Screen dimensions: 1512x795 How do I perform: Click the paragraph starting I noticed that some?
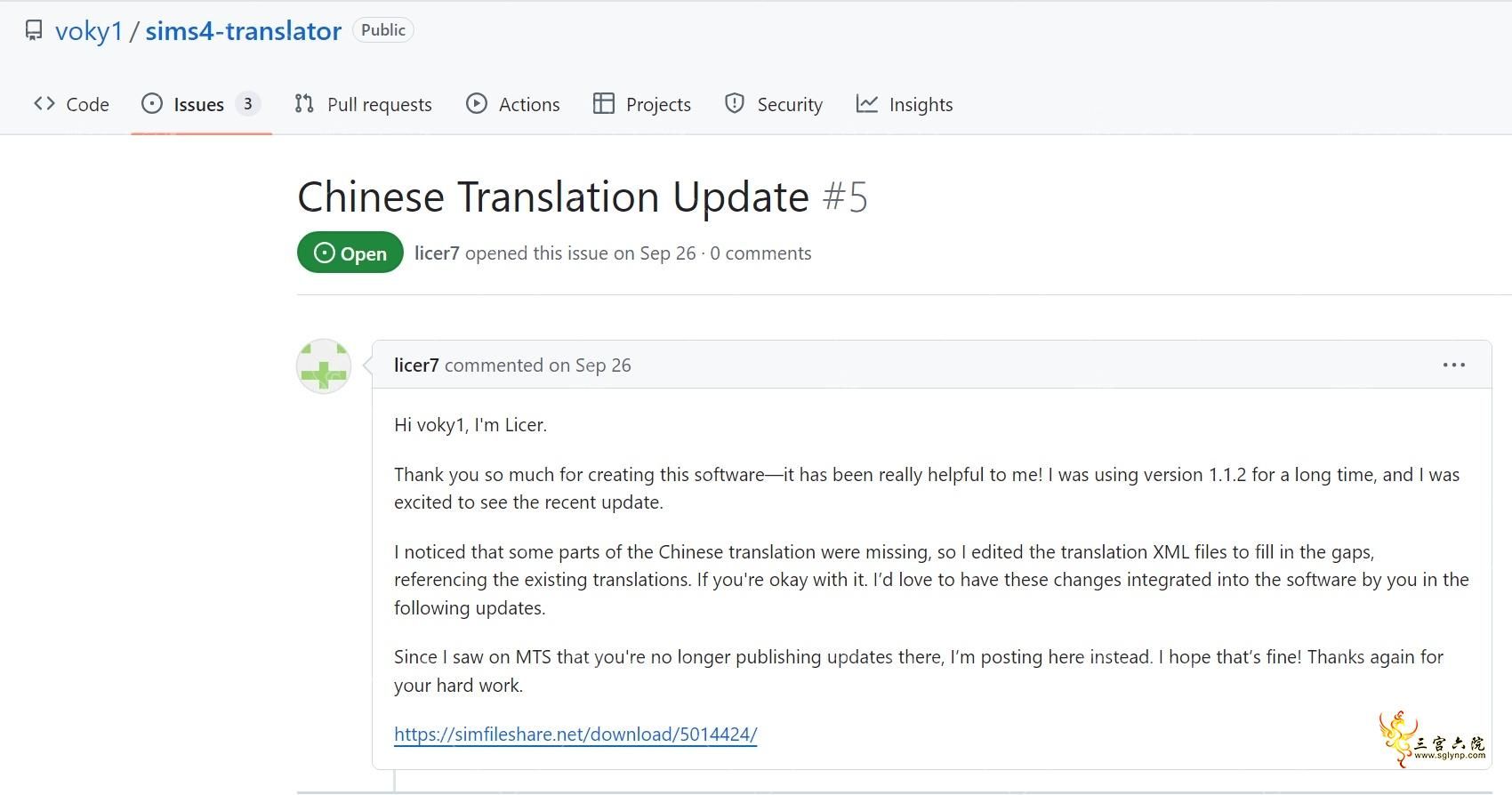(x=931, y=580)
